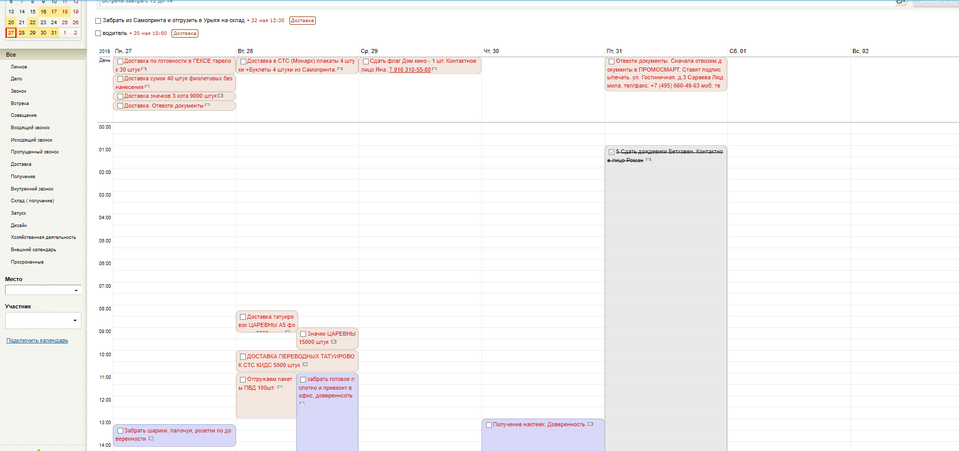Open comment icon on 'Доставка значков 3 кота' event
The width and height of the screenshot is (959, 451).
220,96
